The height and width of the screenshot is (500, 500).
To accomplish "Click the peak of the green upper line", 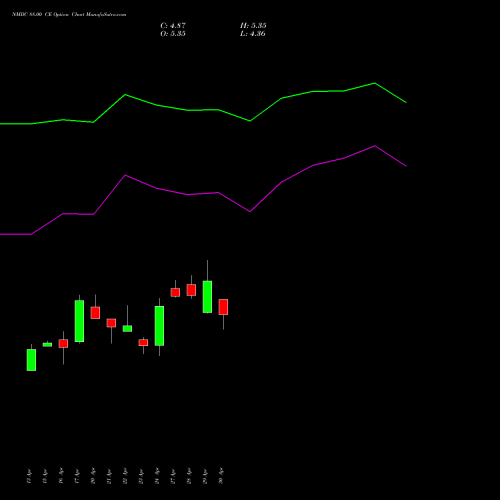I will pyautogui.click(x=375, y=83).
